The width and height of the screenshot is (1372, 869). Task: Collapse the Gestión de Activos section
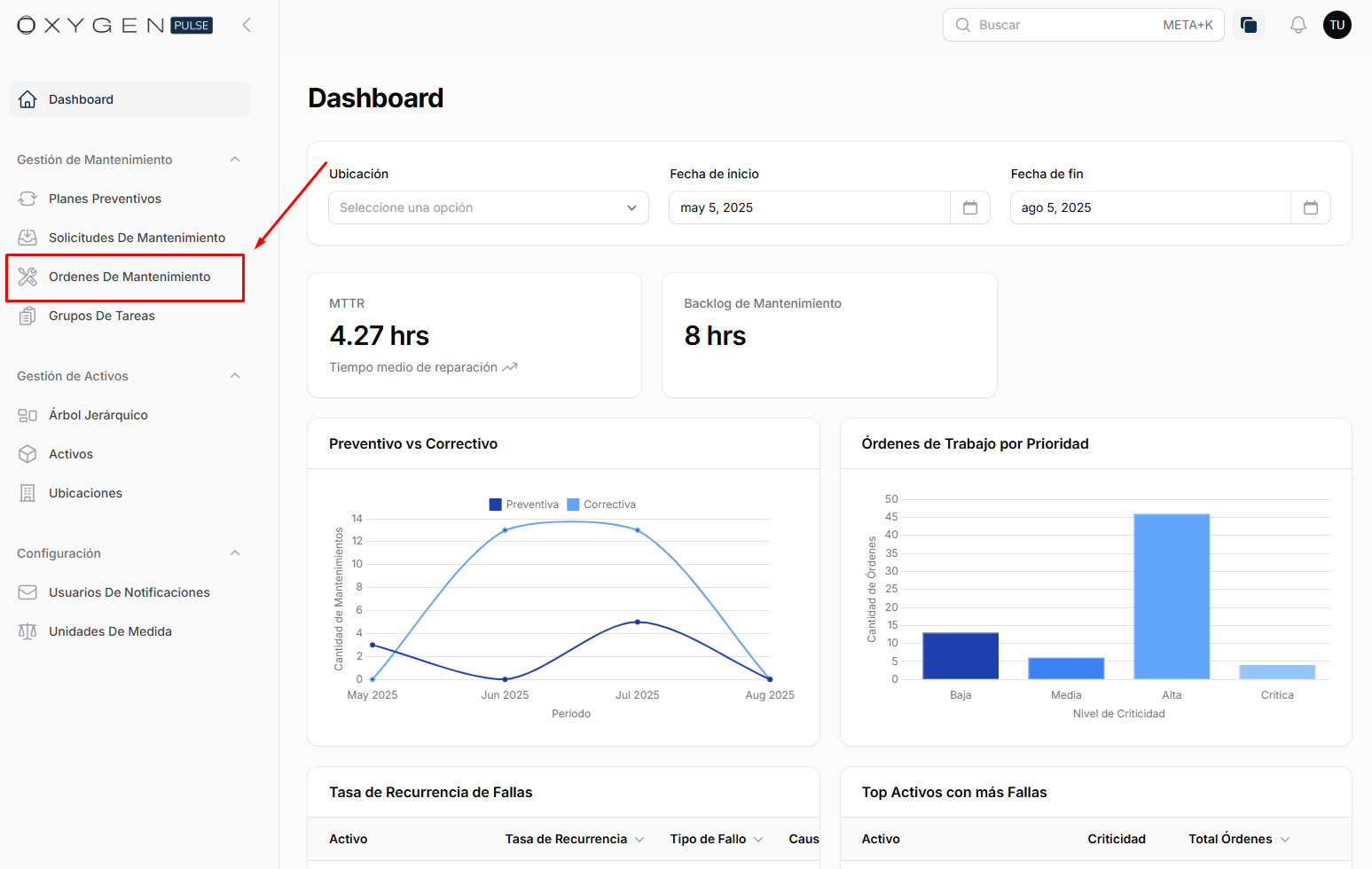[x=235, y=376]
